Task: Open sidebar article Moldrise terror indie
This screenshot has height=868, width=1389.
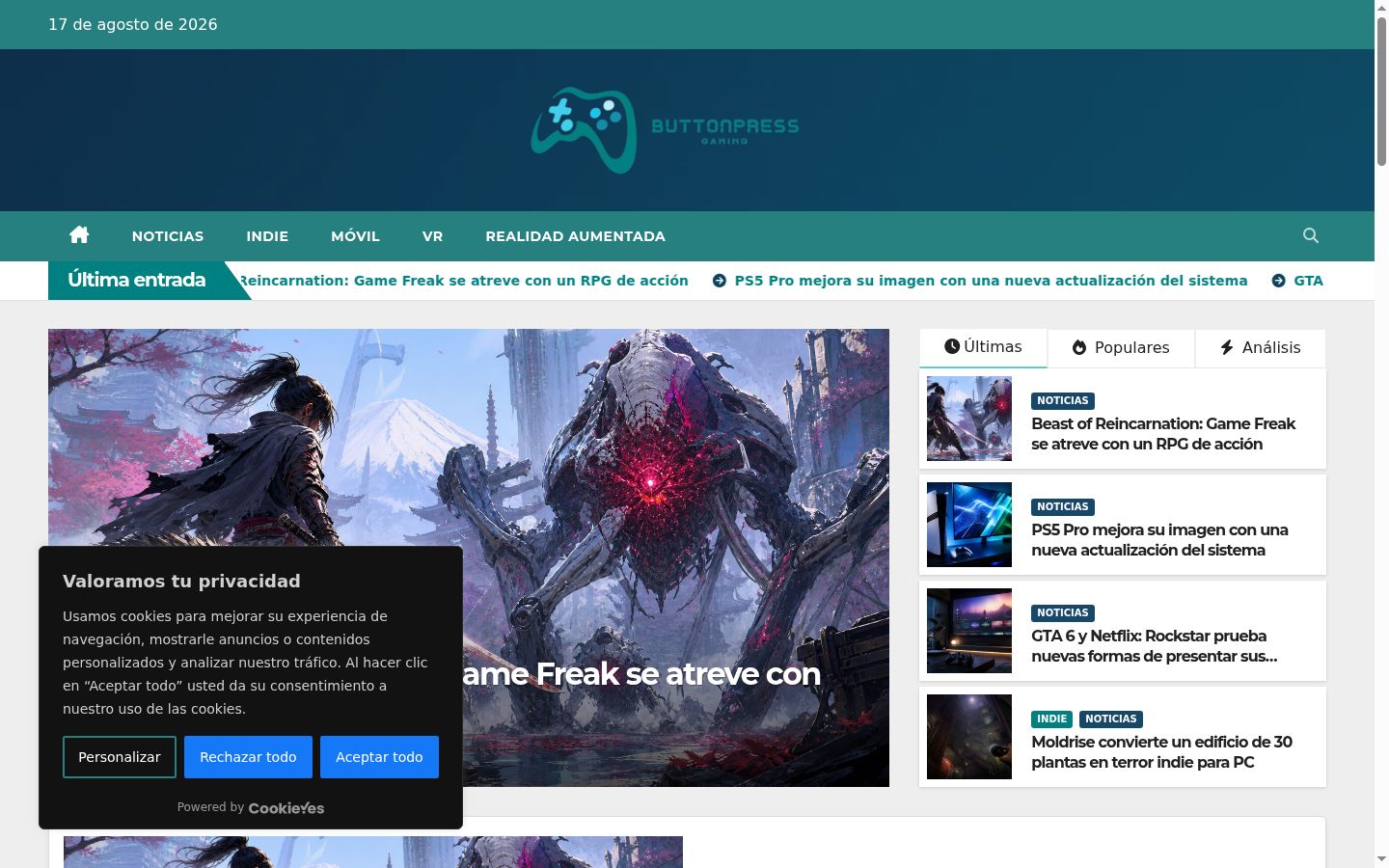Action: (x=1161, y=752)
